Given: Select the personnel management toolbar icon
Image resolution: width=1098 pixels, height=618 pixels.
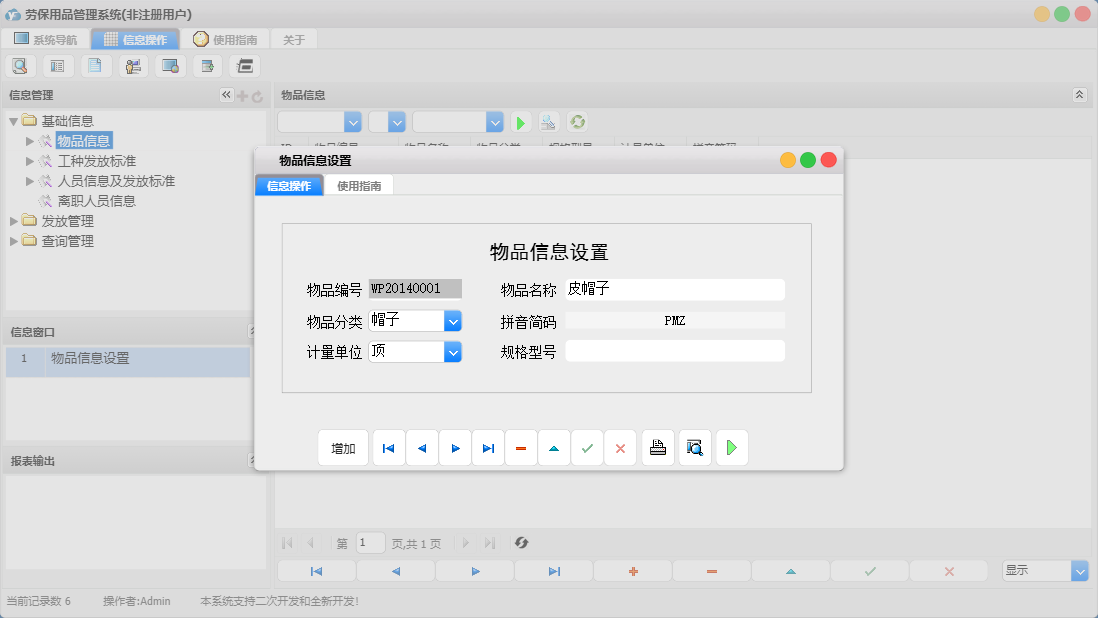Looking at the screenshot, I should 133,65.
